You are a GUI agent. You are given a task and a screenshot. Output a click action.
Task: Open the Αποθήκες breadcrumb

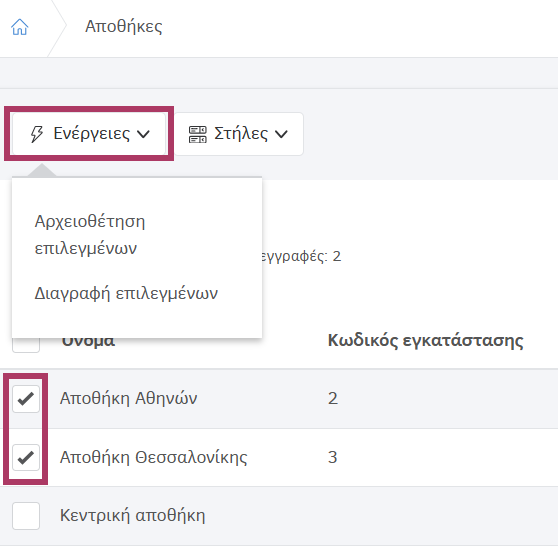pyautogui.click(x=123, y=27)
